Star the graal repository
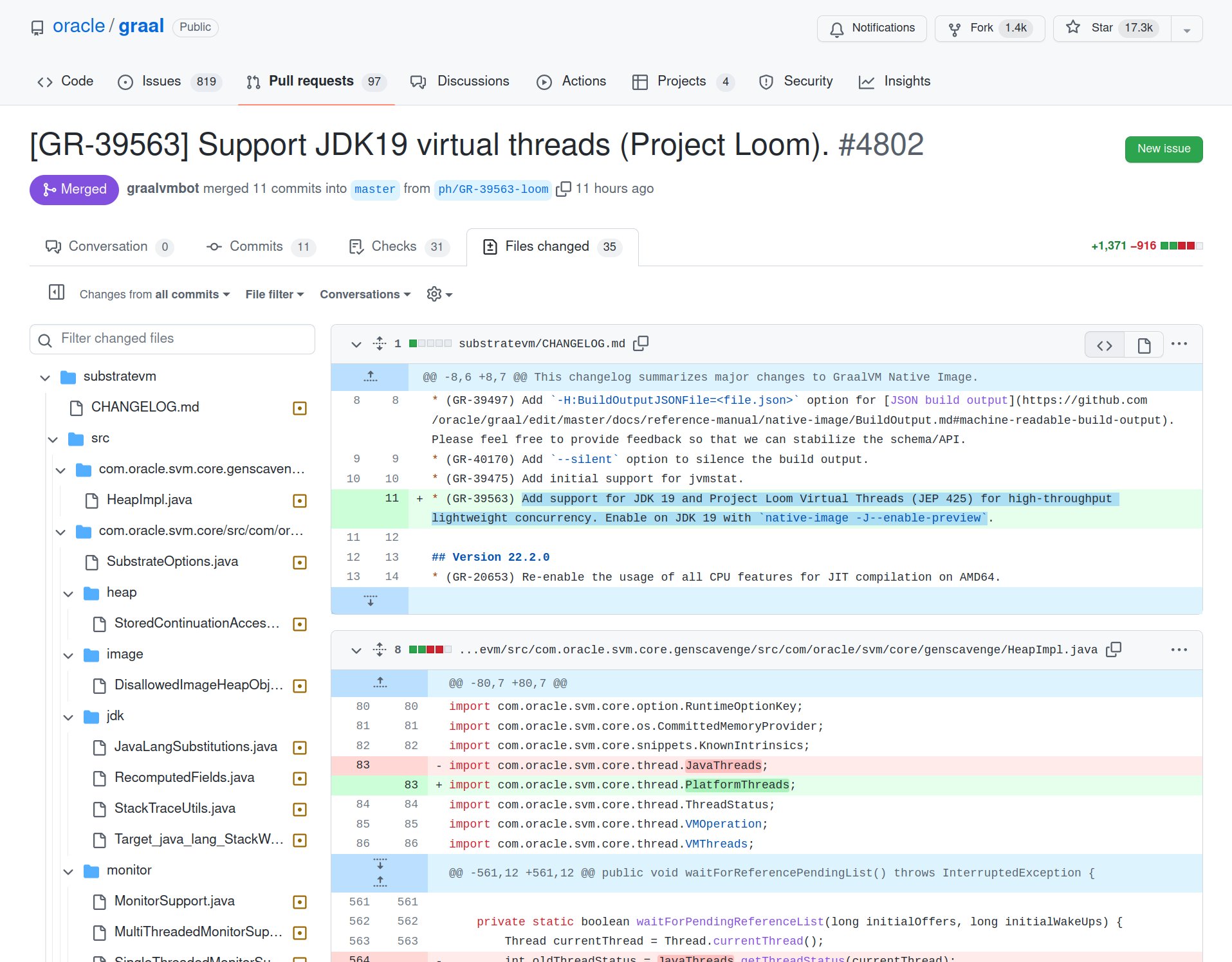Viewport: 1232px width, 962px height. 1112,28
